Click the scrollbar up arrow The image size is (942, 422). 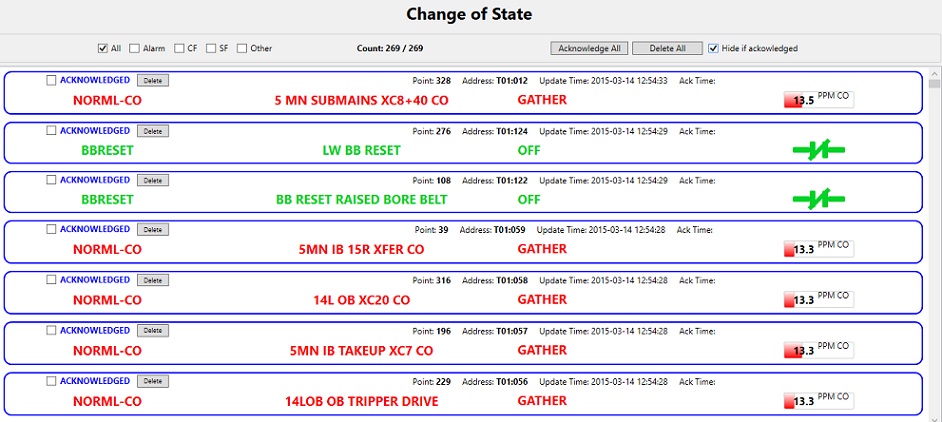[934, 72]
